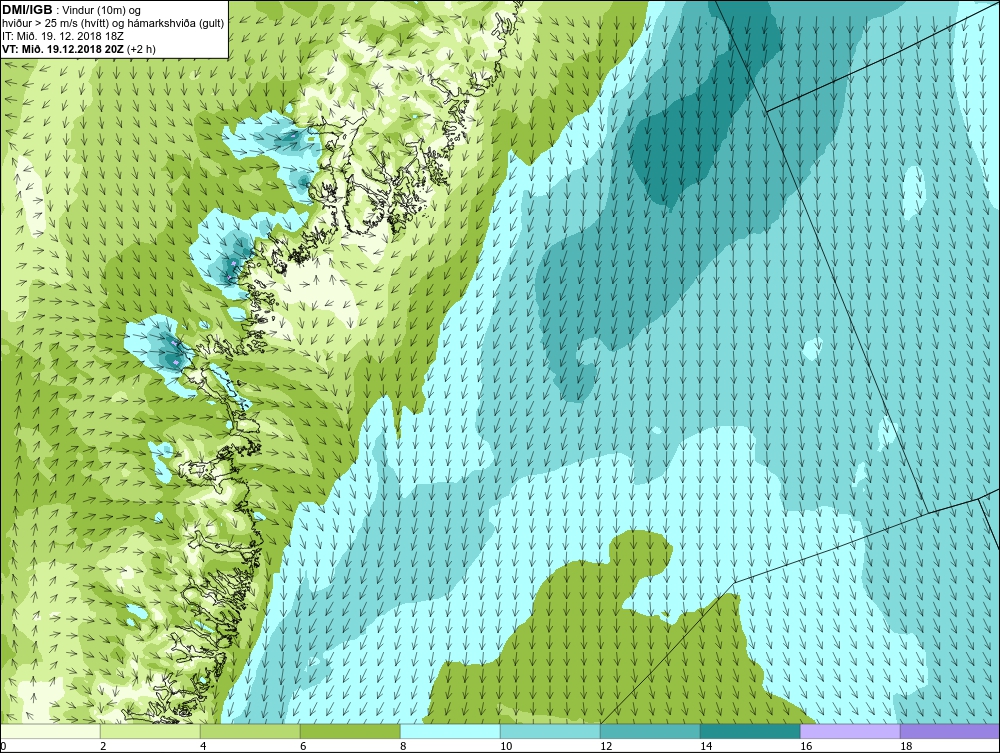1000x753 pixels.
Task: Click the 0–2 m/s pale legend swatch
Action: click(50, 731)
